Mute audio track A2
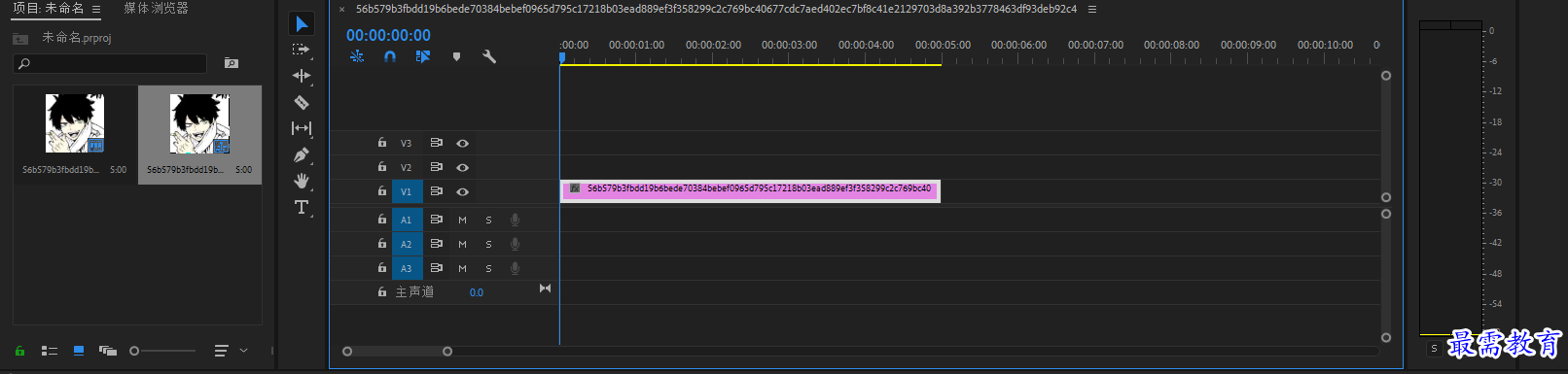This screenshot has height=374, width=1568. click(x=463, y=244)
